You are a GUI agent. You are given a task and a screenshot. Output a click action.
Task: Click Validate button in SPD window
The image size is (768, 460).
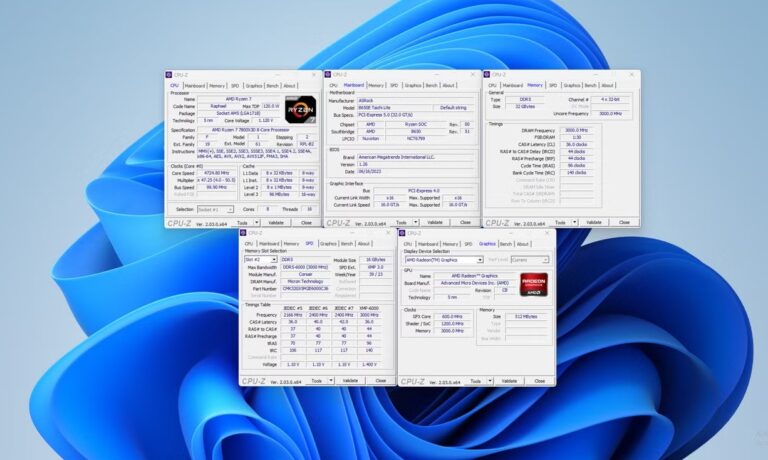pyautogui.click(x=351, y=381)
